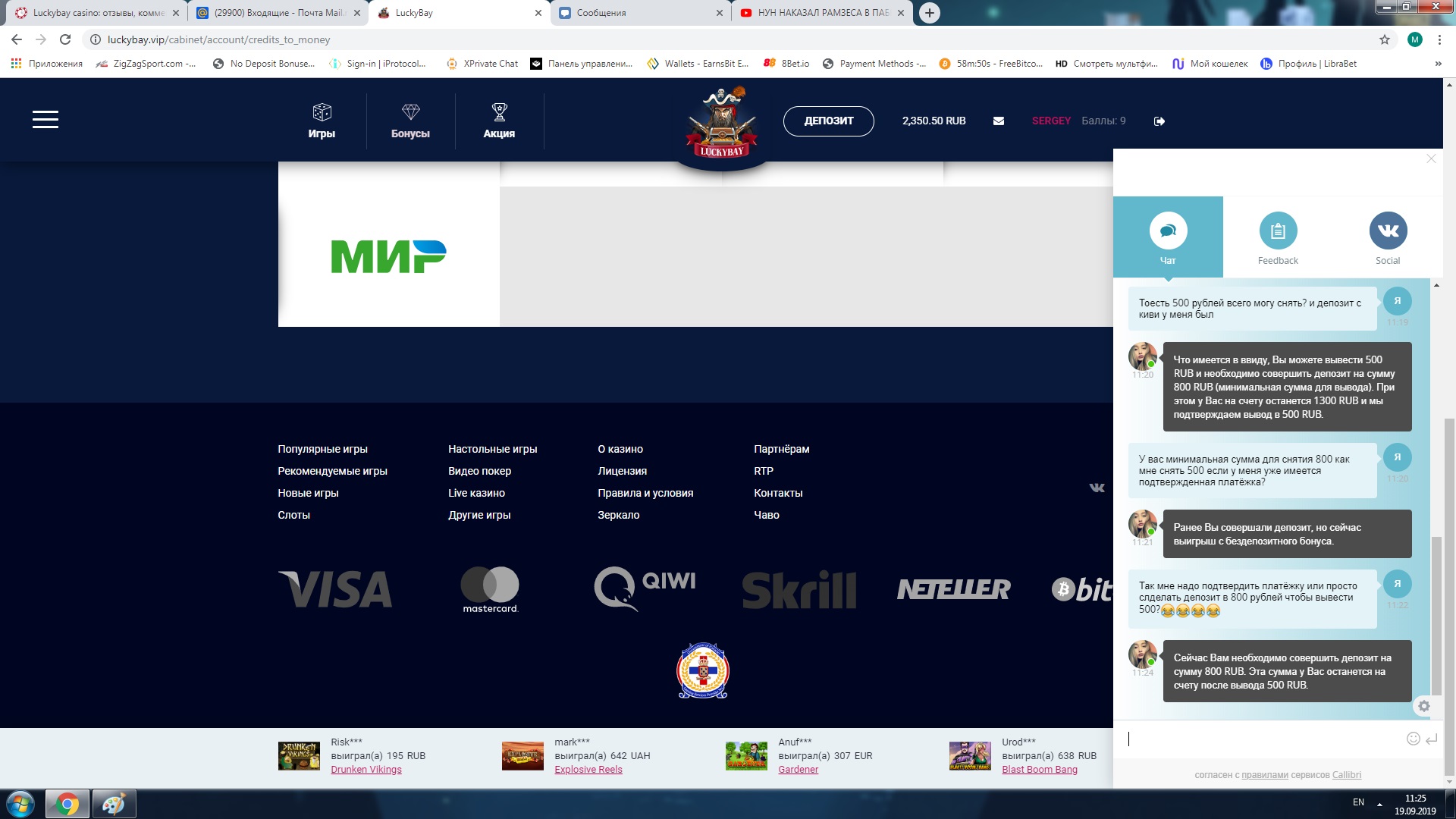Viewport: 1456px width, 819px height.
Task: Click the SERGEY username link
Action: click(1051, 121)
